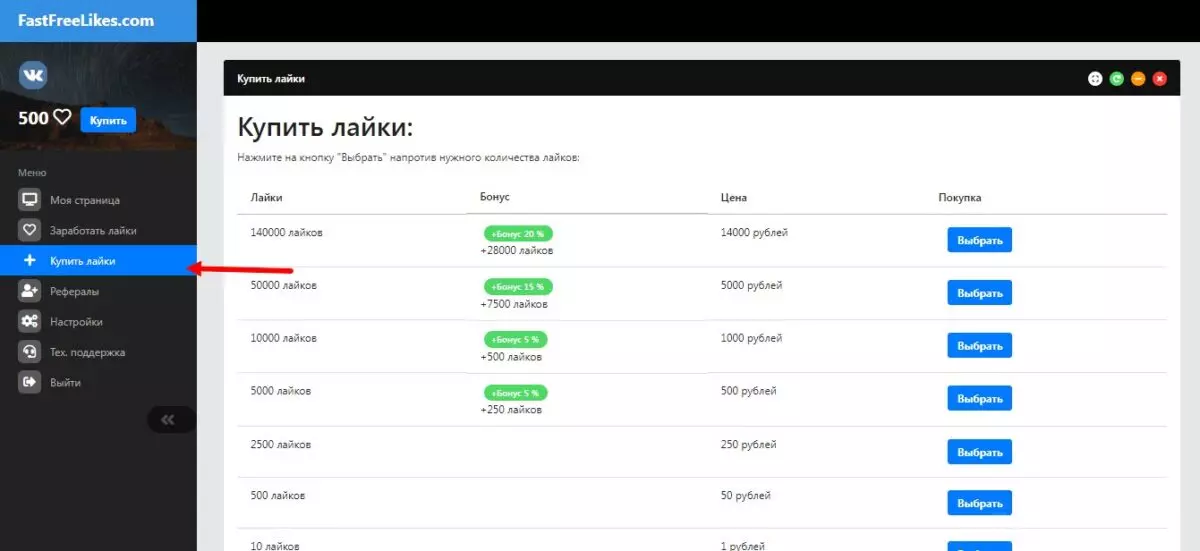This screenshot has width=1200, height=551.
Task: Click the +28000 лайков bonus text
Action: (517, 251)
